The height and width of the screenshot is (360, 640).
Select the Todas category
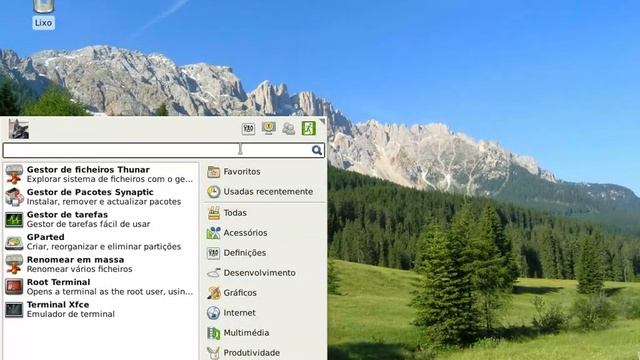click(x=264, y=213)
